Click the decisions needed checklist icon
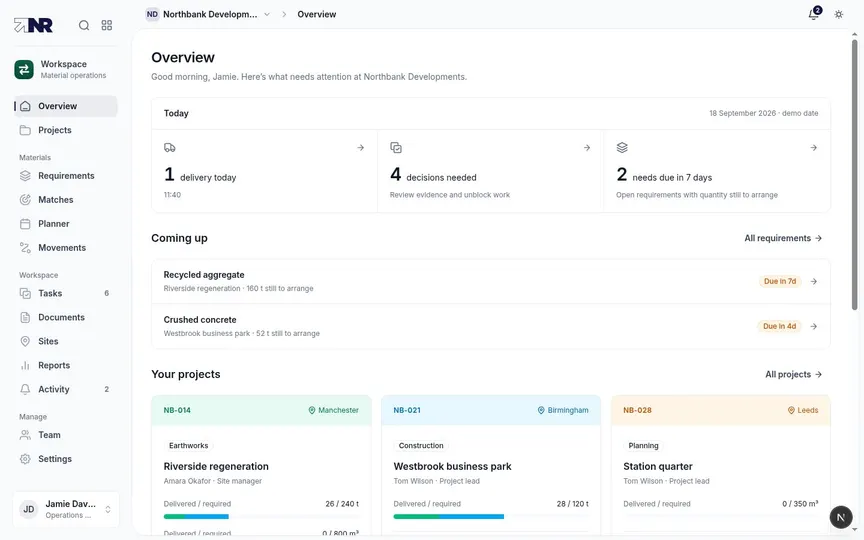The image size is (864, 540). [396, 148]
